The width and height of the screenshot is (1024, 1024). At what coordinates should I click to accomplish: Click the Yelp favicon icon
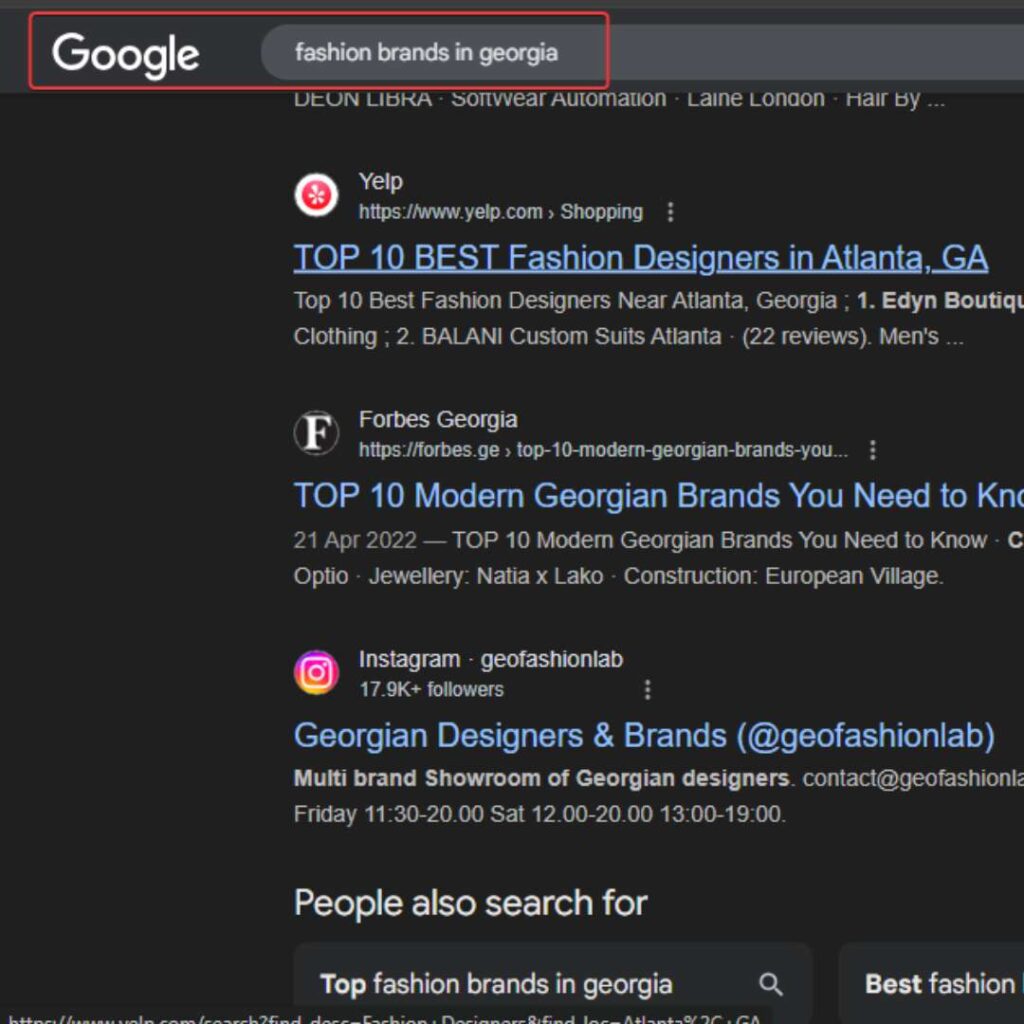316,195
